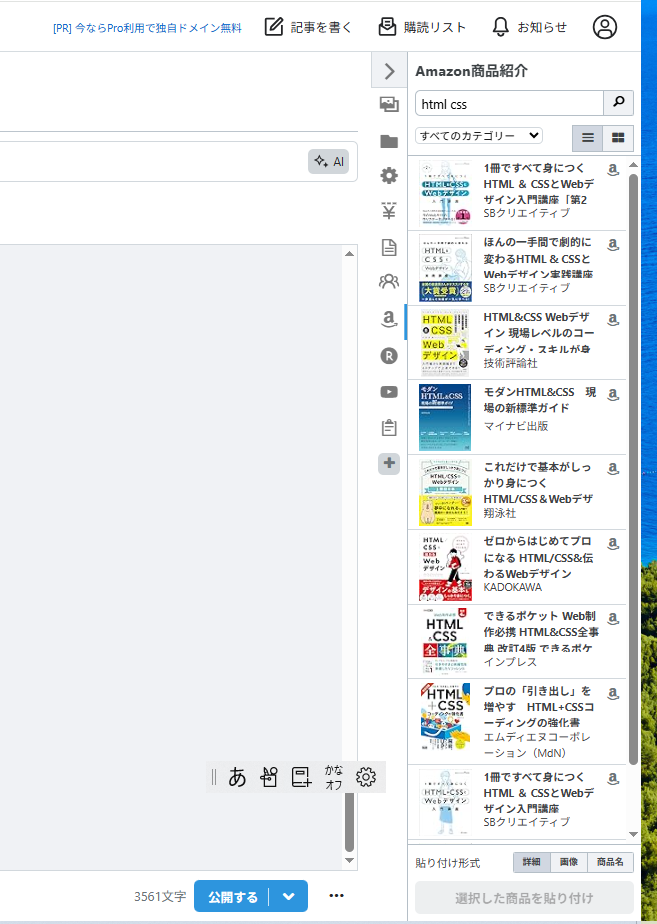This screenshot has height=924, width=657.
Task: Click product list scrollbar up arrow
Action: point(633,165)
